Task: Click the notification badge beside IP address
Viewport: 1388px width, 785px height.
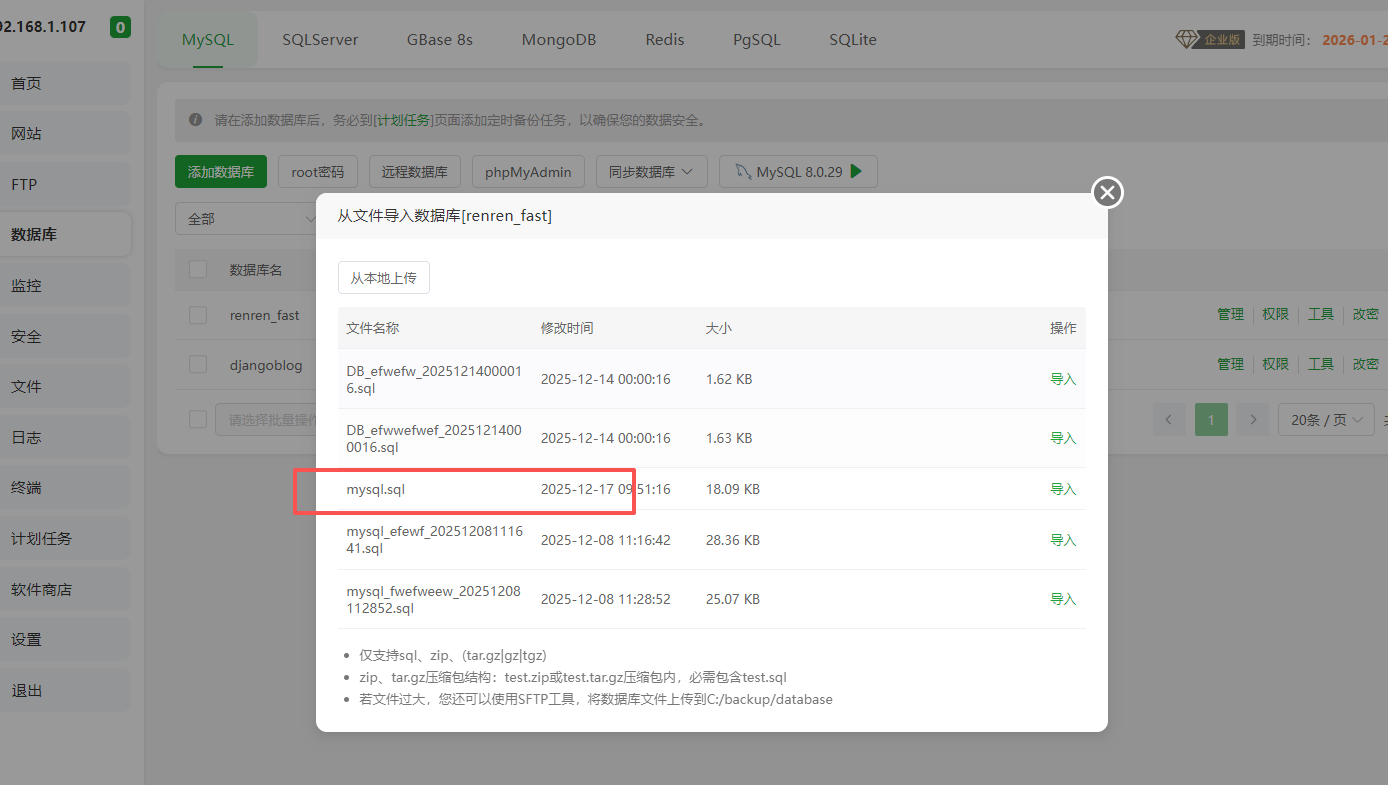Action: coord(119,27)
